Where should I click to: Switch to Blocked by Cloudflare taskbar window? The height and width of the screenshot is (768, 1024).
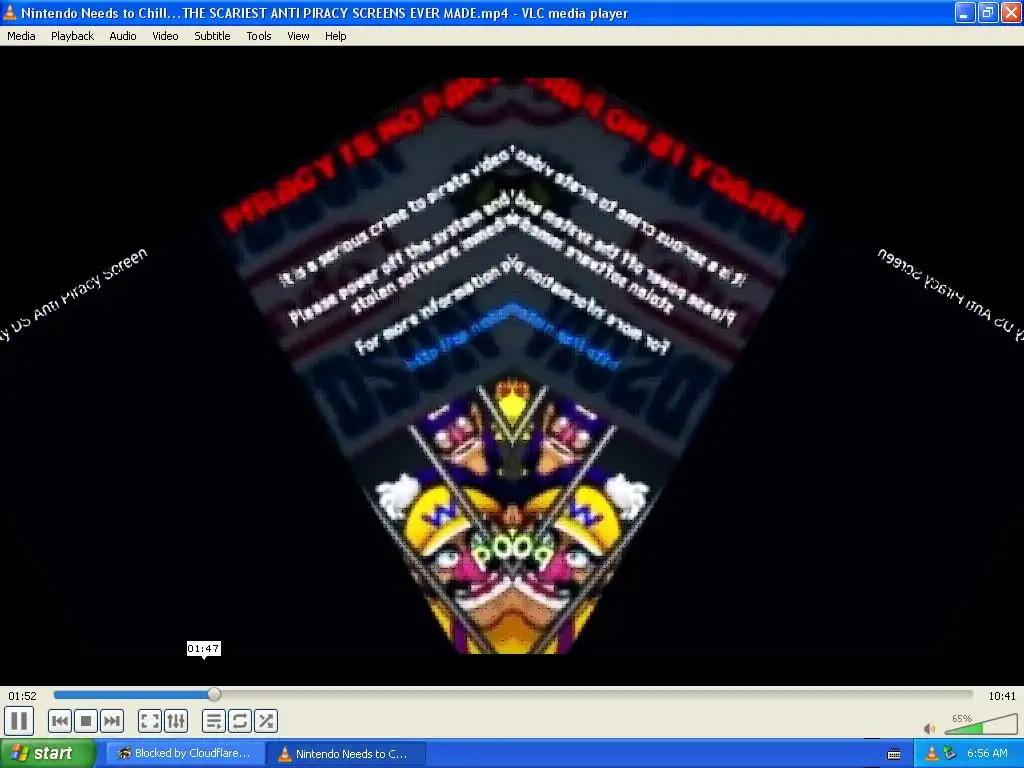click(184, 753)
